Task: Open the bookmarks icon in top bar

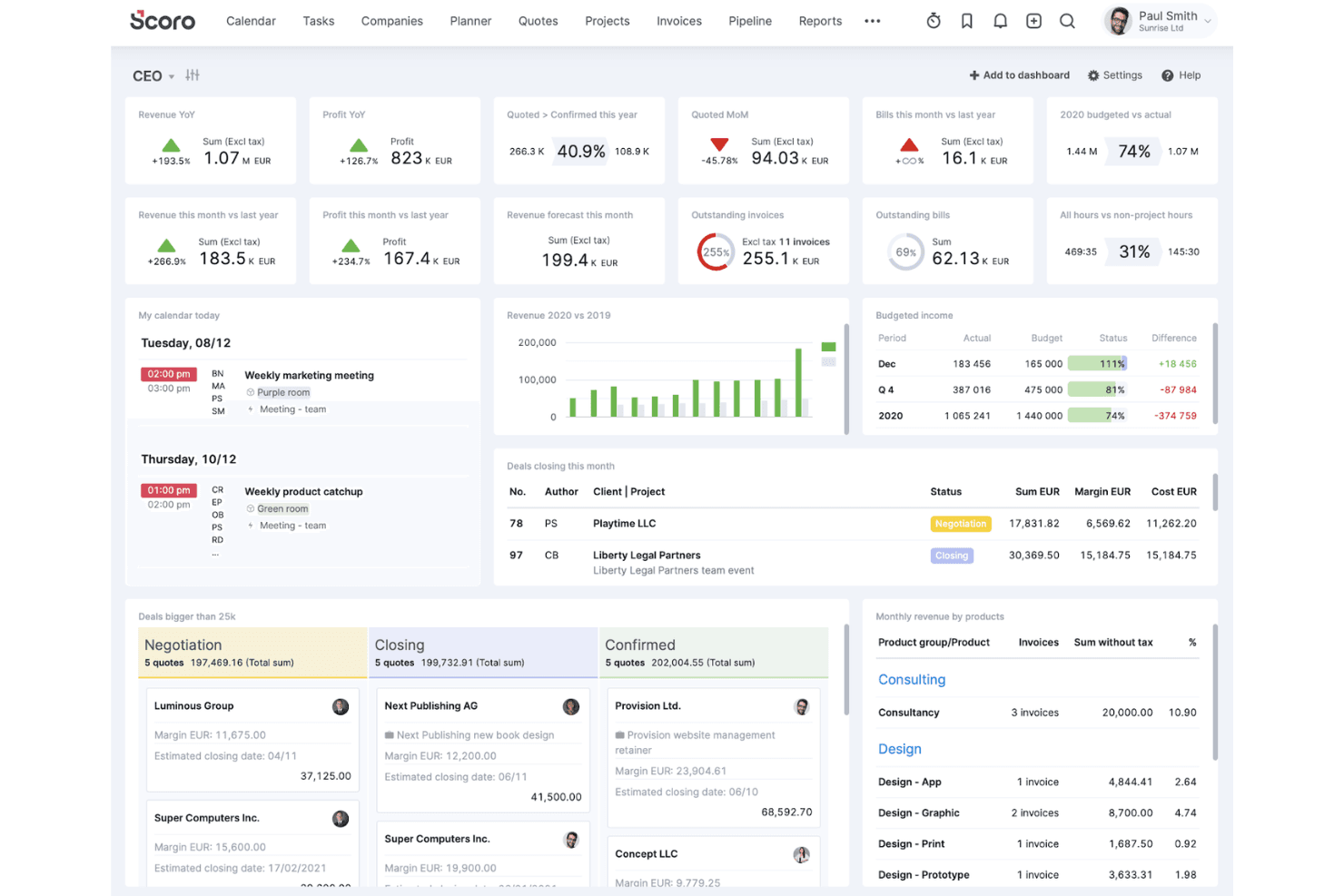Action: [967, 21]
